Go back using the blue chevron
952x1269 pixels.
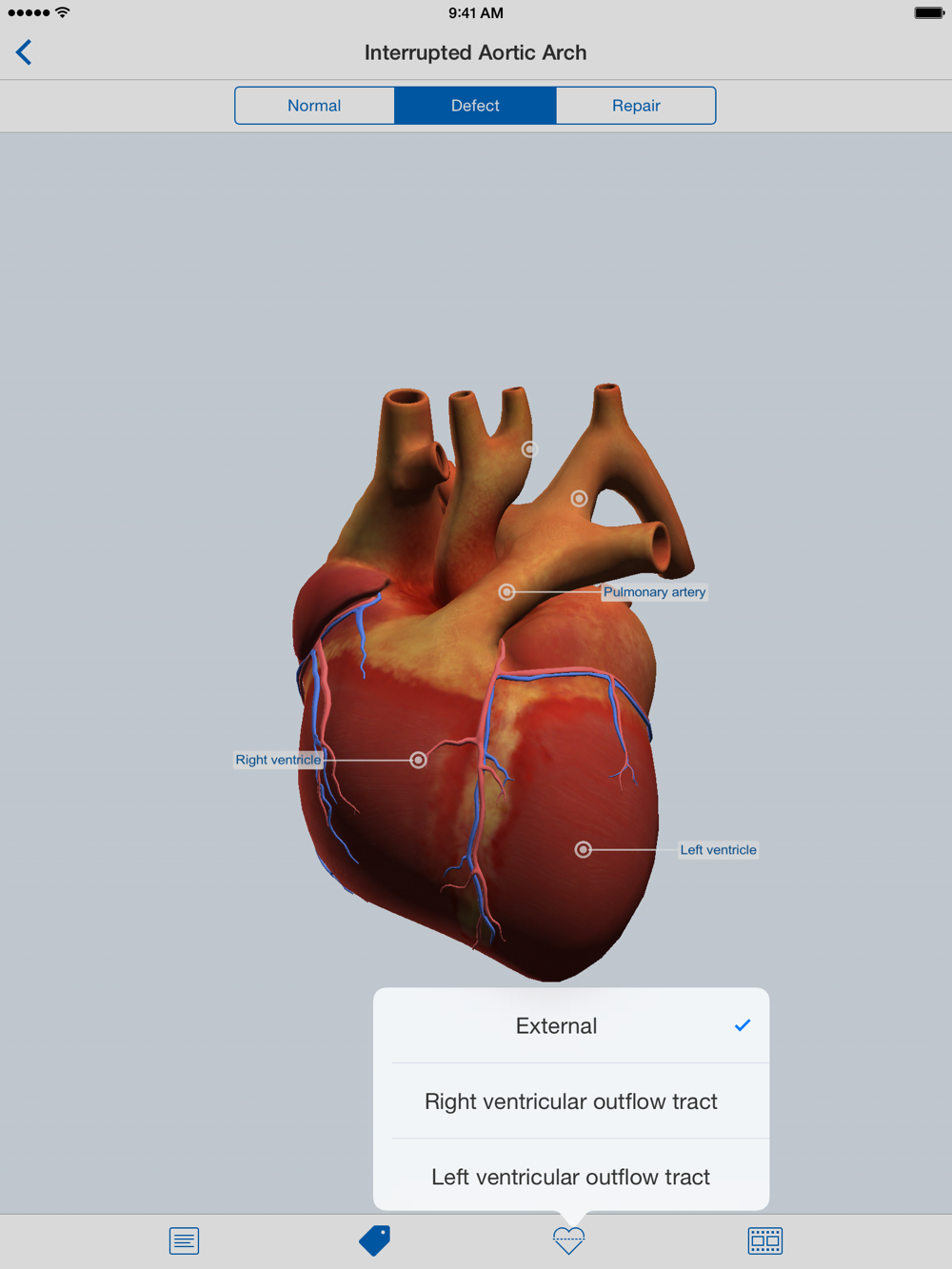(x=25, y=52)
